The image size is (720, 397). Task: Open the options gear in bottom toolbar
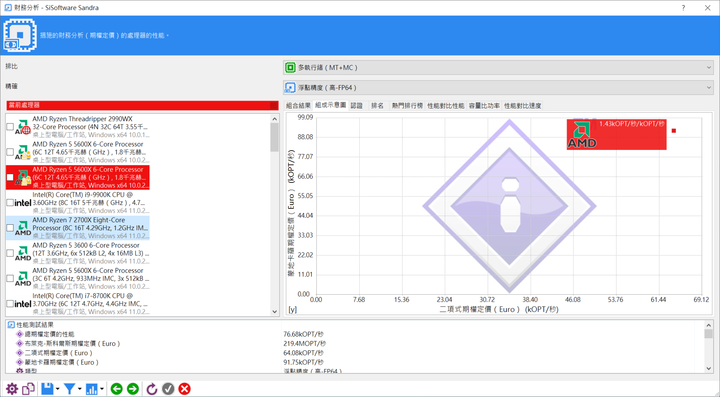click(x=11, y=389)
